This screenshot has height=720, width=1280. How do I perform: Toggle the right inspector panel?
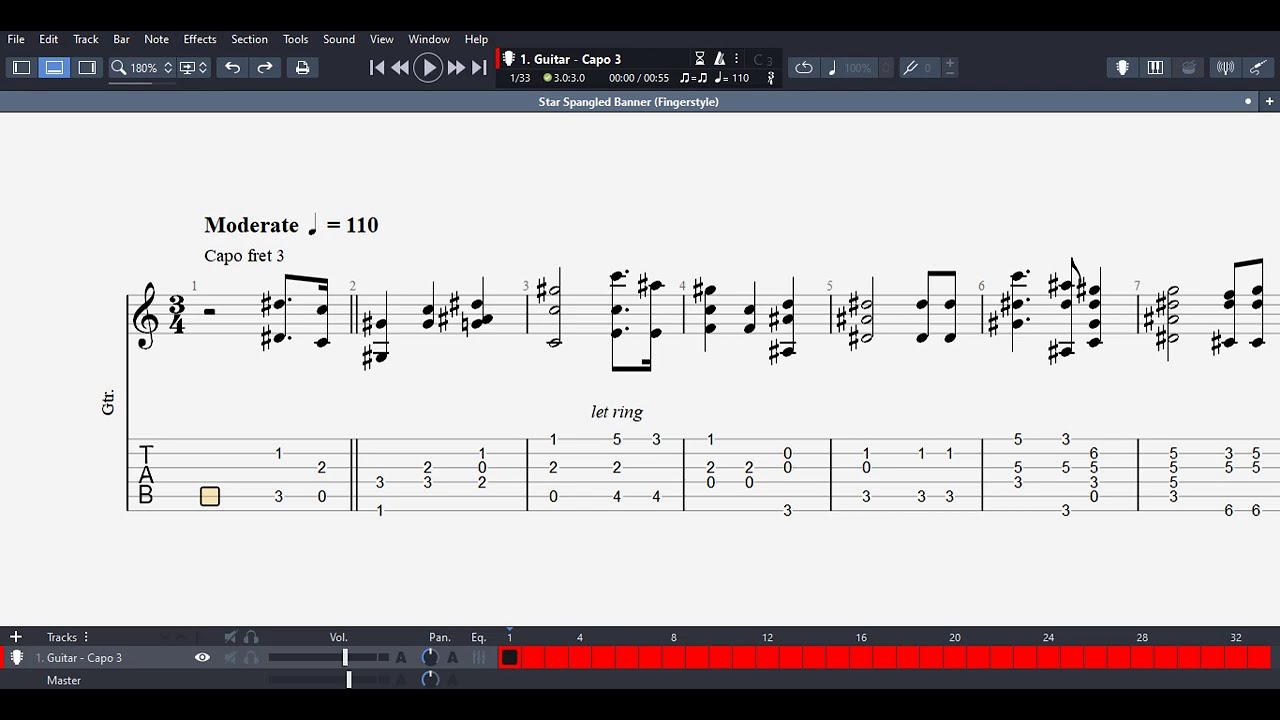tap(87, 67)
